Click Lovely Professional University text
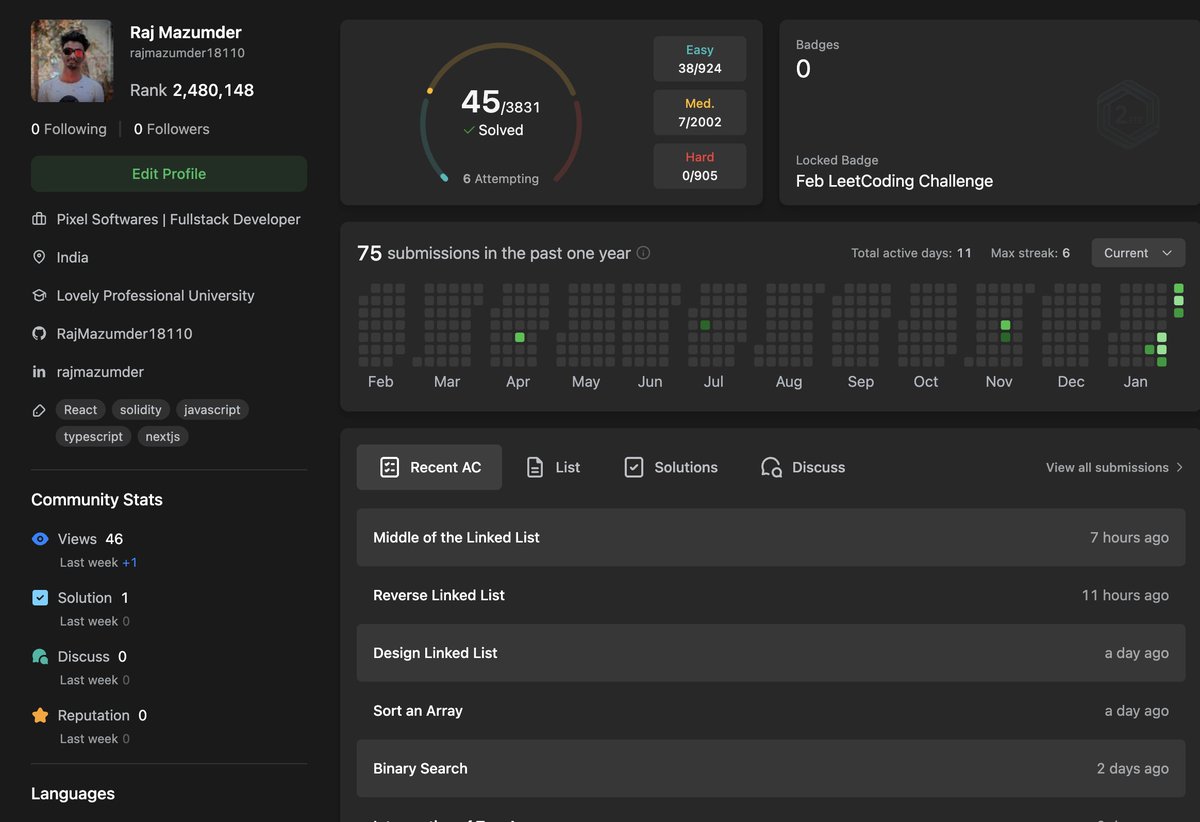The width and height of the screenshot is (1200, 822). coord(155,295)
